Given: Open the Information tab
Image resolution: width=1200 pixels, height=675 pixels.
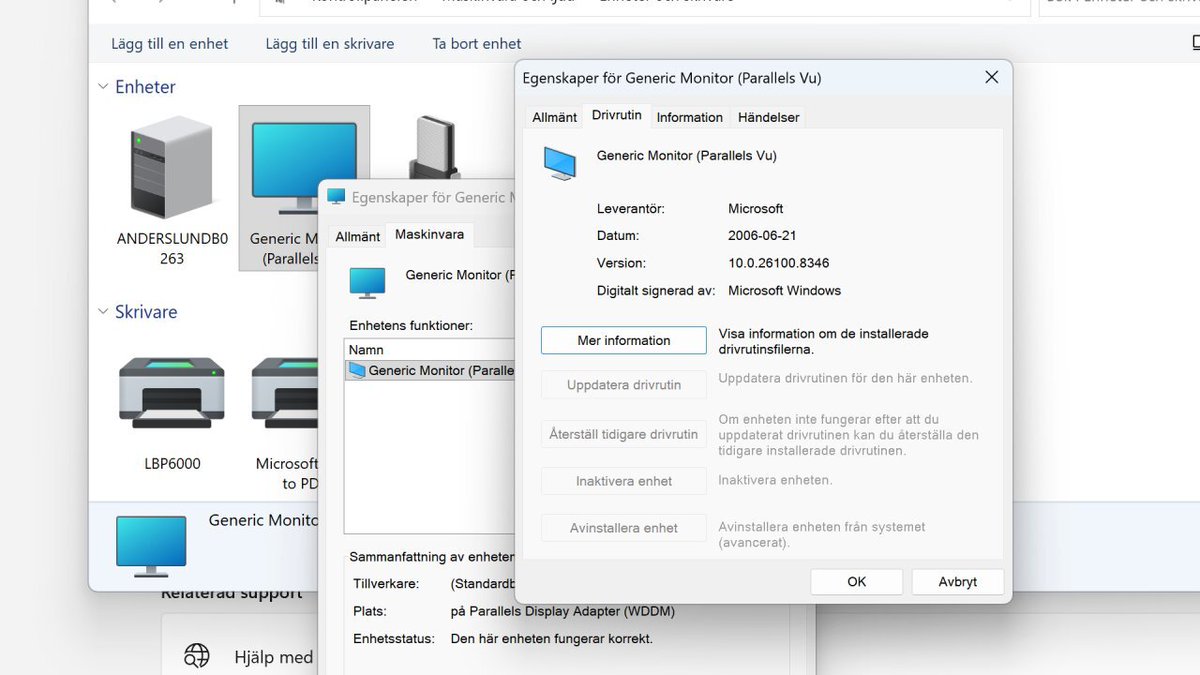Looking at the screenshot, I should 689,117.
